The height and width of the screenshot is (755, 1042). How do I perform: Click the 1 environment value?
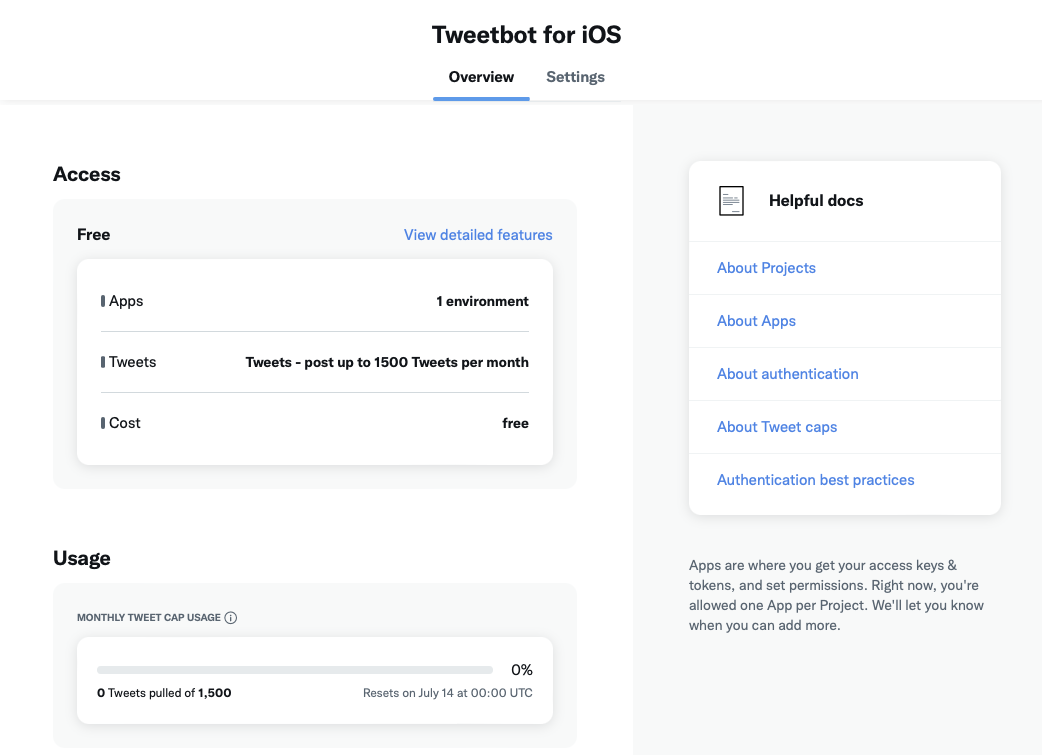click(x=482, y=301)
